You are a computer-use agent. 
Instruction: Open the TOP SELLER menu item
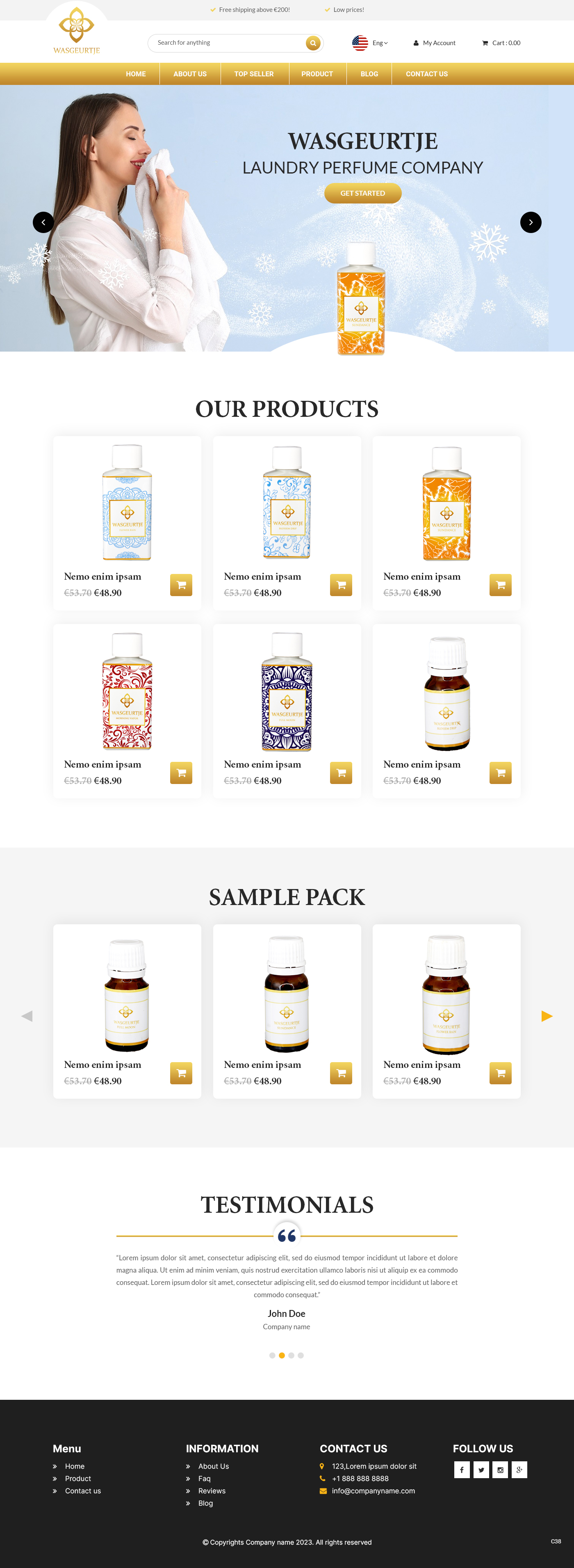pos(254,74)
